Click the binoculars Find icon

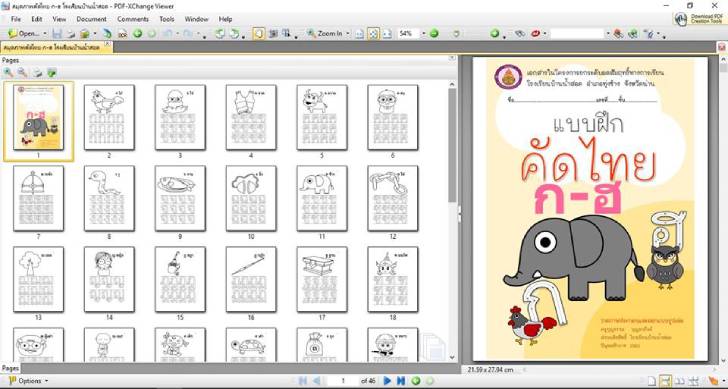click(520, 33)
